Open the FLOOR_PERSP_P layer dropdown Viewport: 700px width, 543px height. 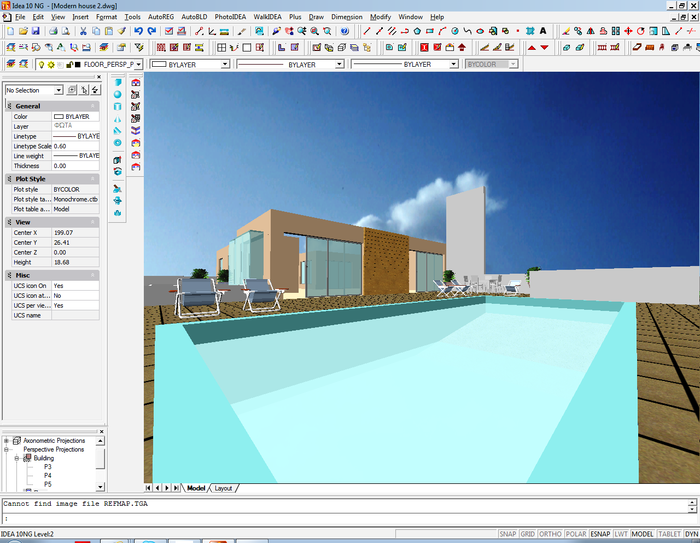(138, 64)
